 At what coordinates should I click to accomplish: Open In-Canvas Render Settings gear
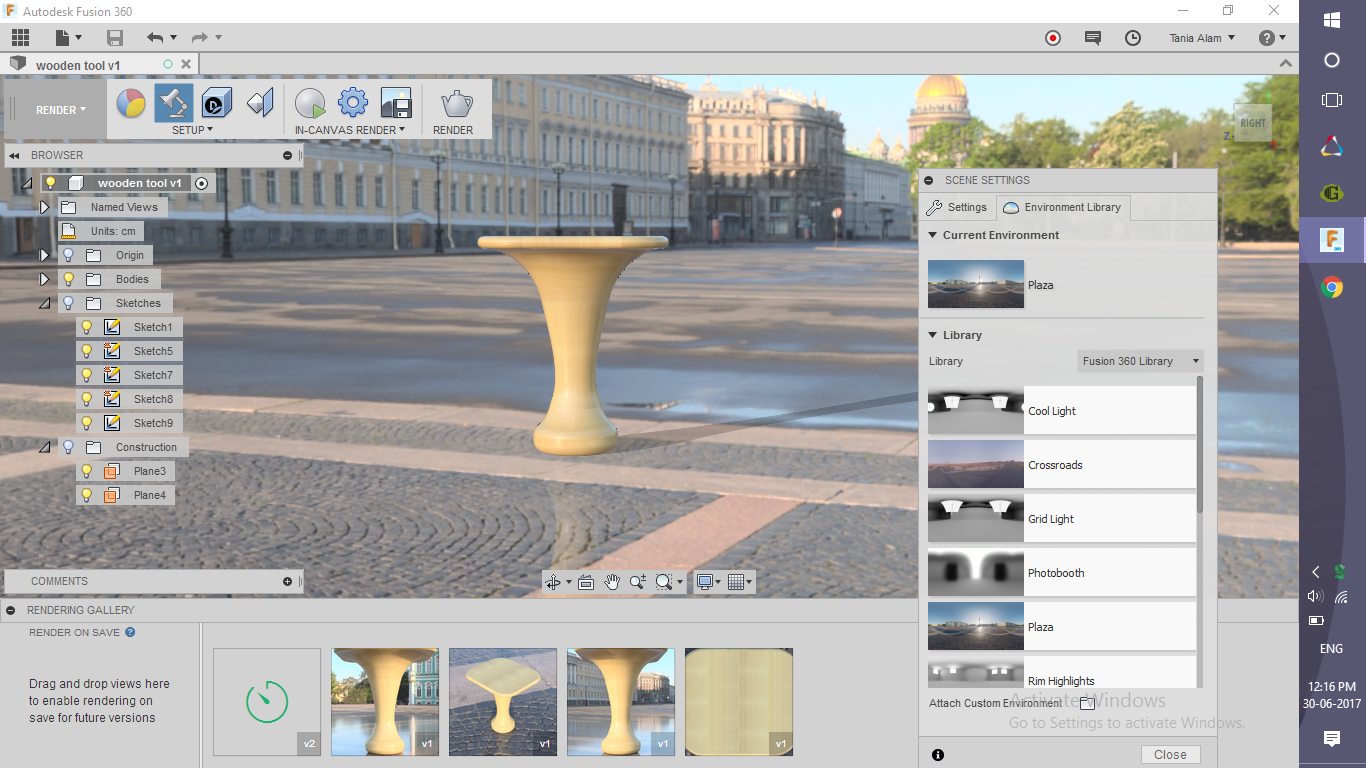[353, 103]
